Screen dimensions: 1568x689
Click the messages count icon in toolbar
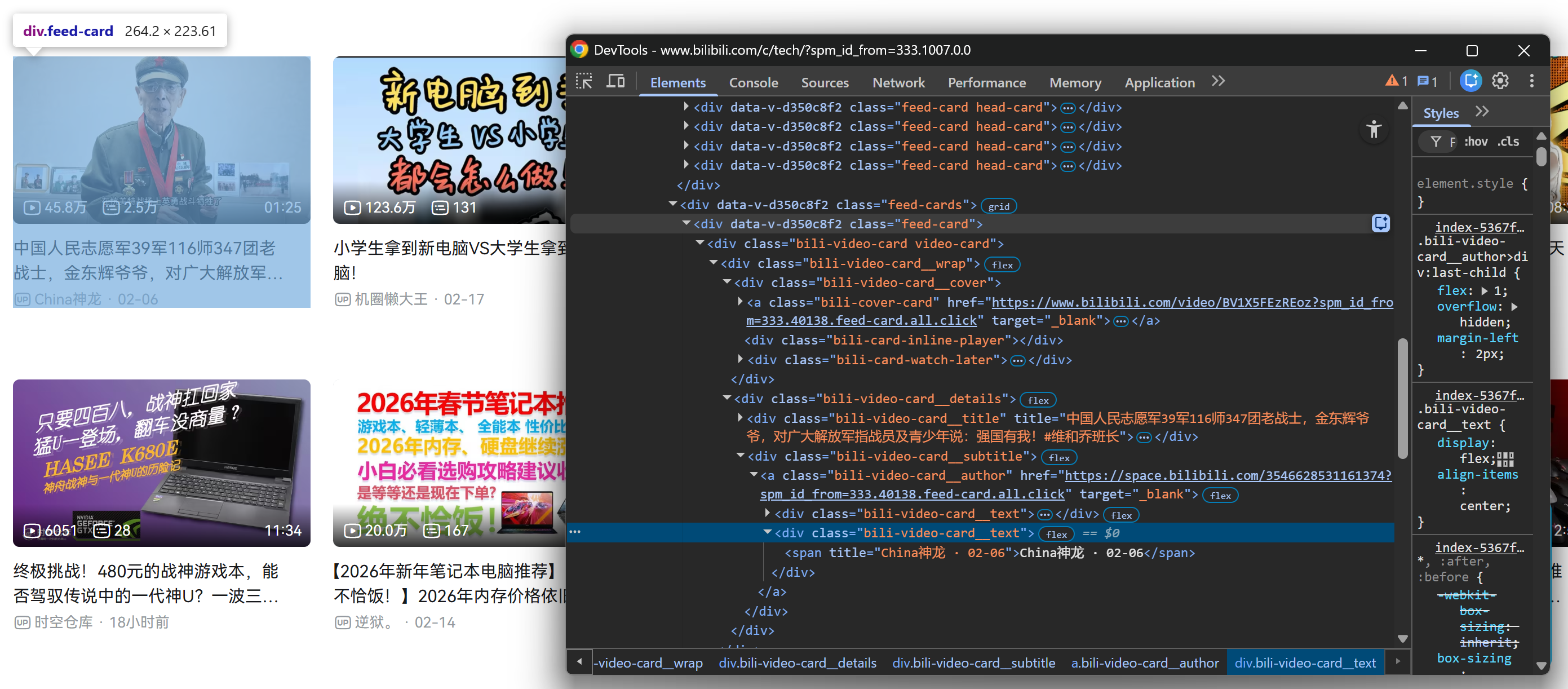[1428, 82]
